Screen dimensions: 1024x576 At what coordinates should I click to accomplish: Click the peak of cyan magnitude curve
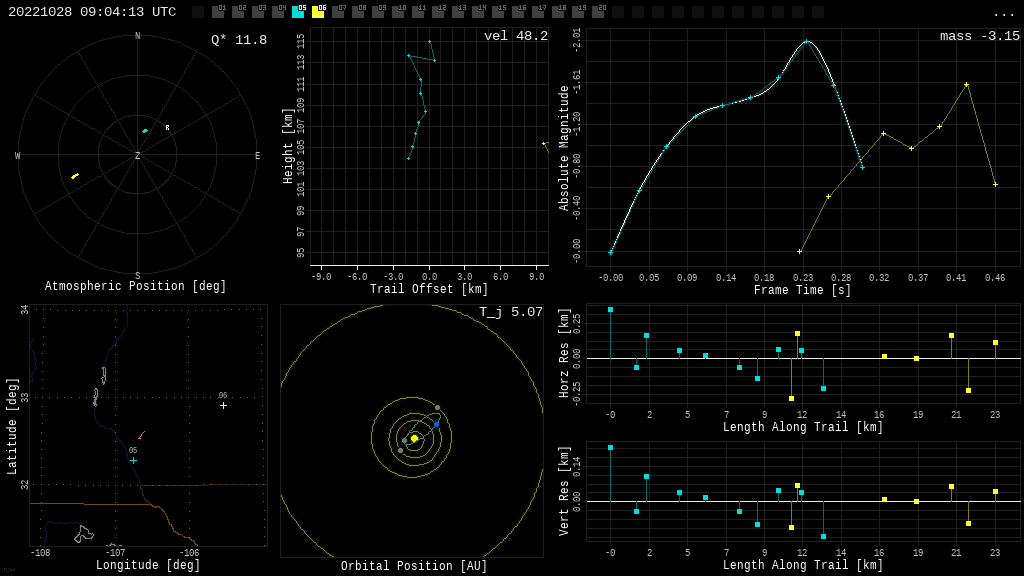pyautogui.click(x=806, y=41)
